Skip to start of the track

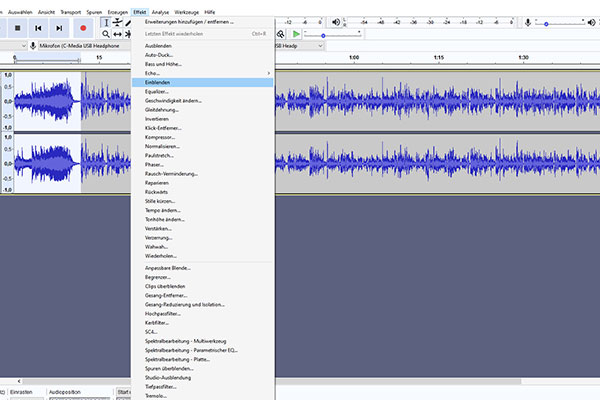pos(38,28)
